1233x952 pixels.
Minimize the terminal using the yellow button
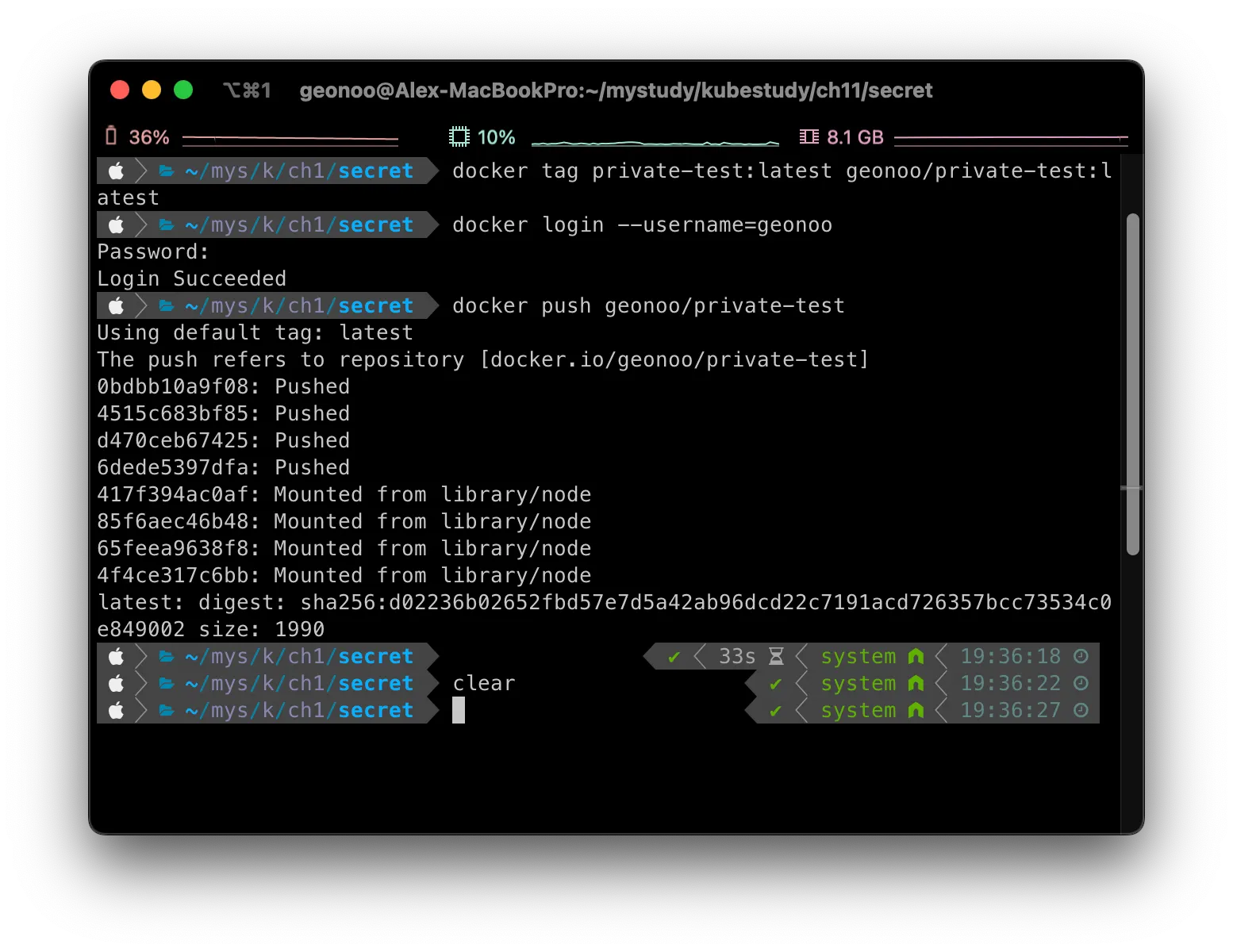(x=152, y=90)
